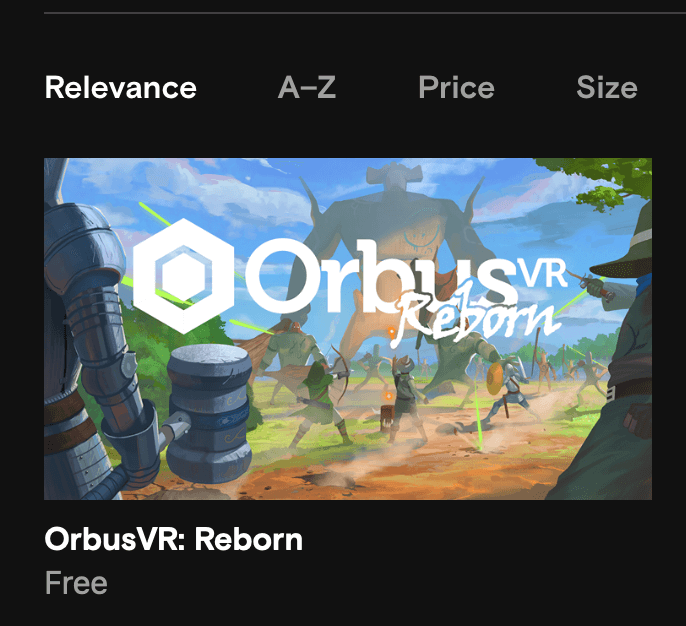686x626 pixels.
Task: Click the white hexagon Orbus logo
Action: point(183,276)
